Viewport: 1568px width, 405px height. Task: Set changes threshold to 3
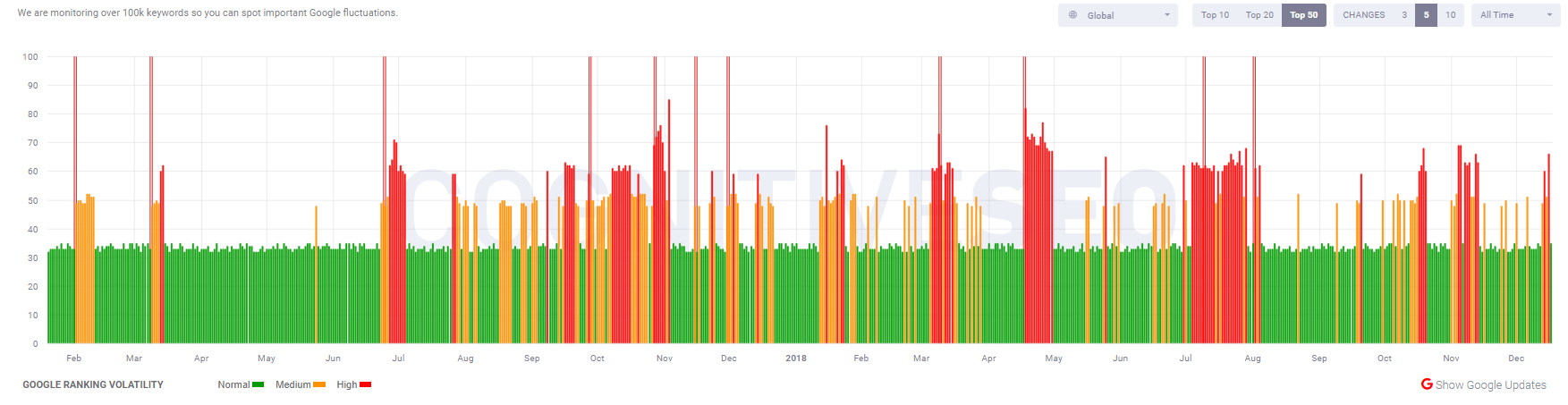click(x=1404, y=15)
